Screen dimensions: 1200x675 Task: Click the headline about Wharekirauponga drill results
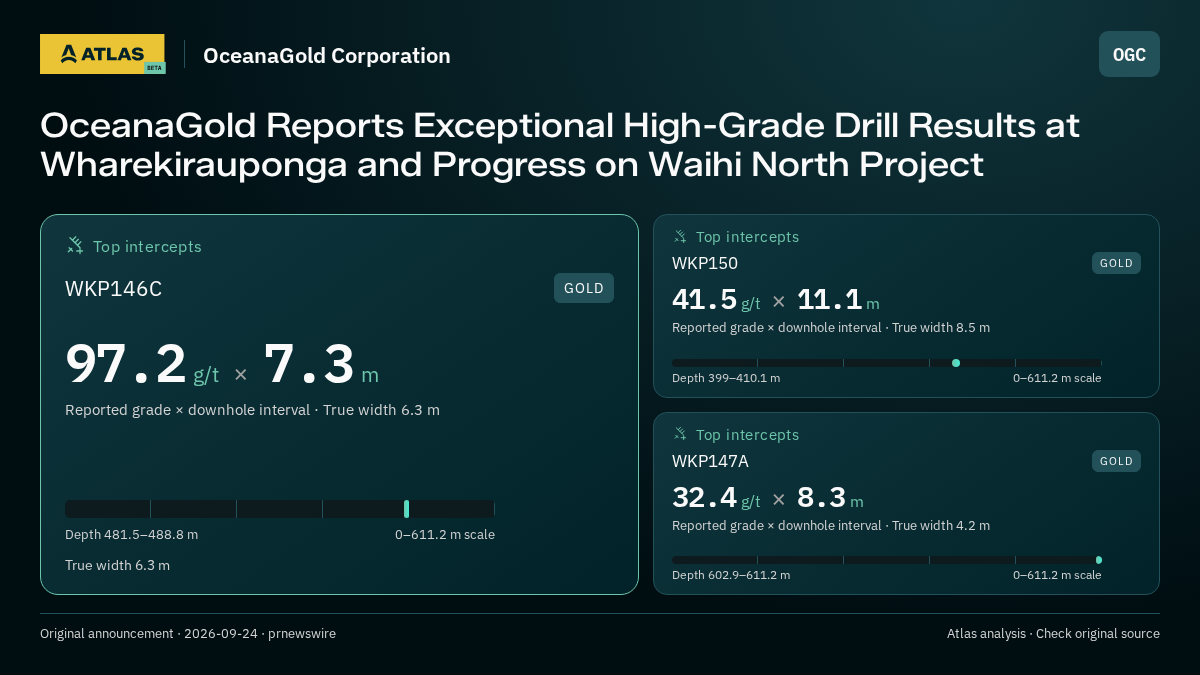coord(560,145)
